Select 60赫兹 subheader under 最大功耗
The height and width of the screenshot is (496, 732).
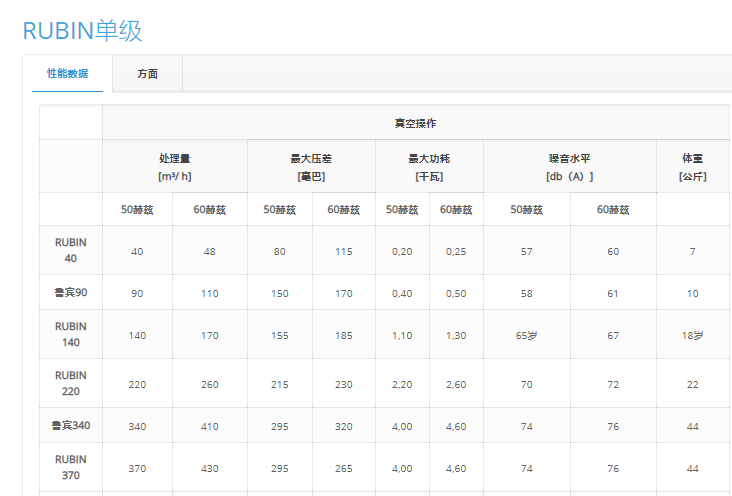(456, 210)
